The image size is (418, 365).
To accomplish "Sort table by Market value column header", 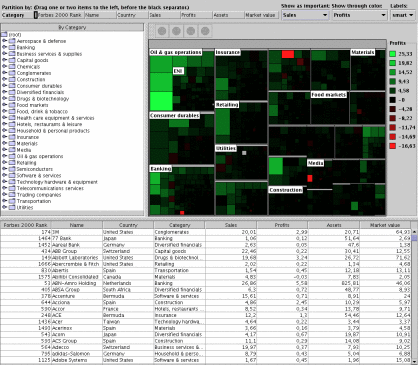I will (x=385, y=225).
